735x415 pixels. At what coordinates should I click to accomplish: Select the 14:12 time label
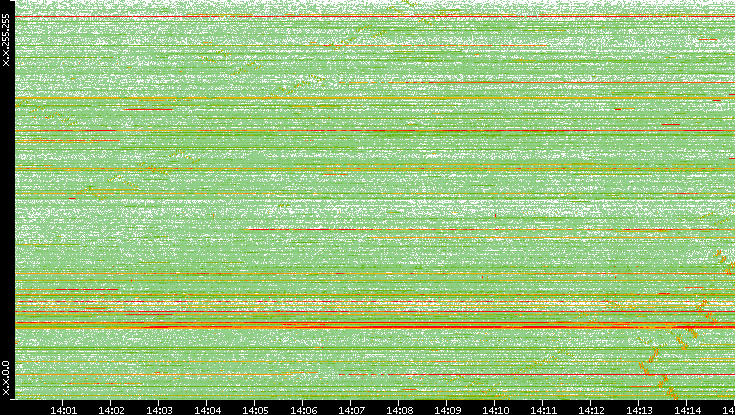[x=591, y=409]
